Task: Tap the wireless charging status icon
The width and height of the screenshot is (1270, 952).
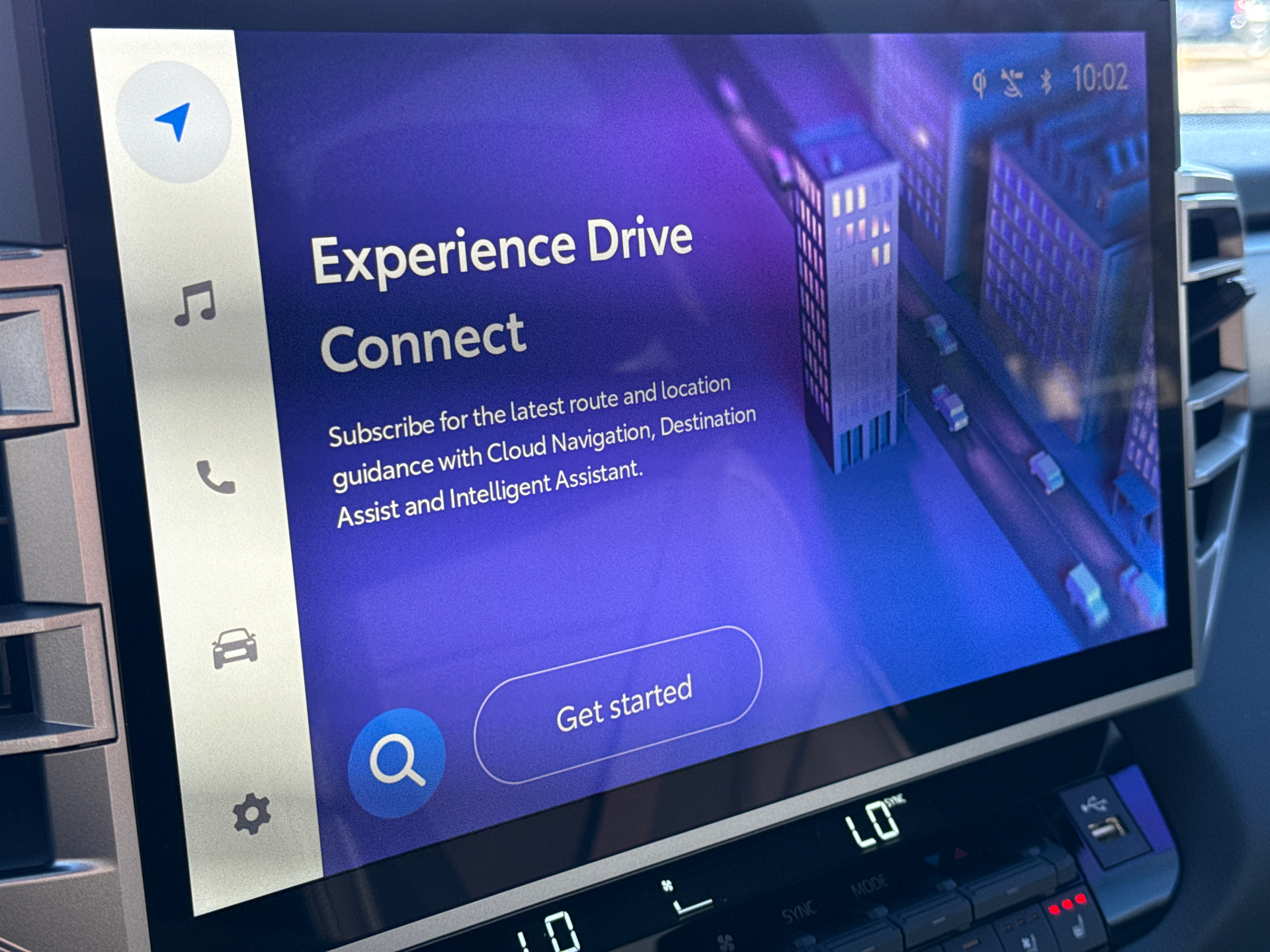Action: pos(980,83)
